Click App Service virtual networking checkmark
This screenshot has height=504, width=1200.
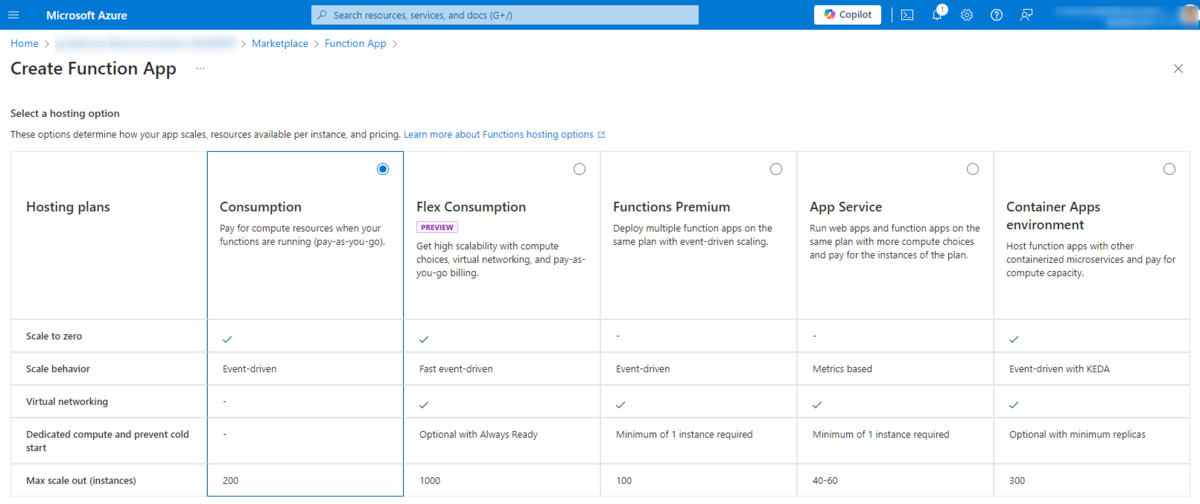pyautogui.click(x=817, y=404)
